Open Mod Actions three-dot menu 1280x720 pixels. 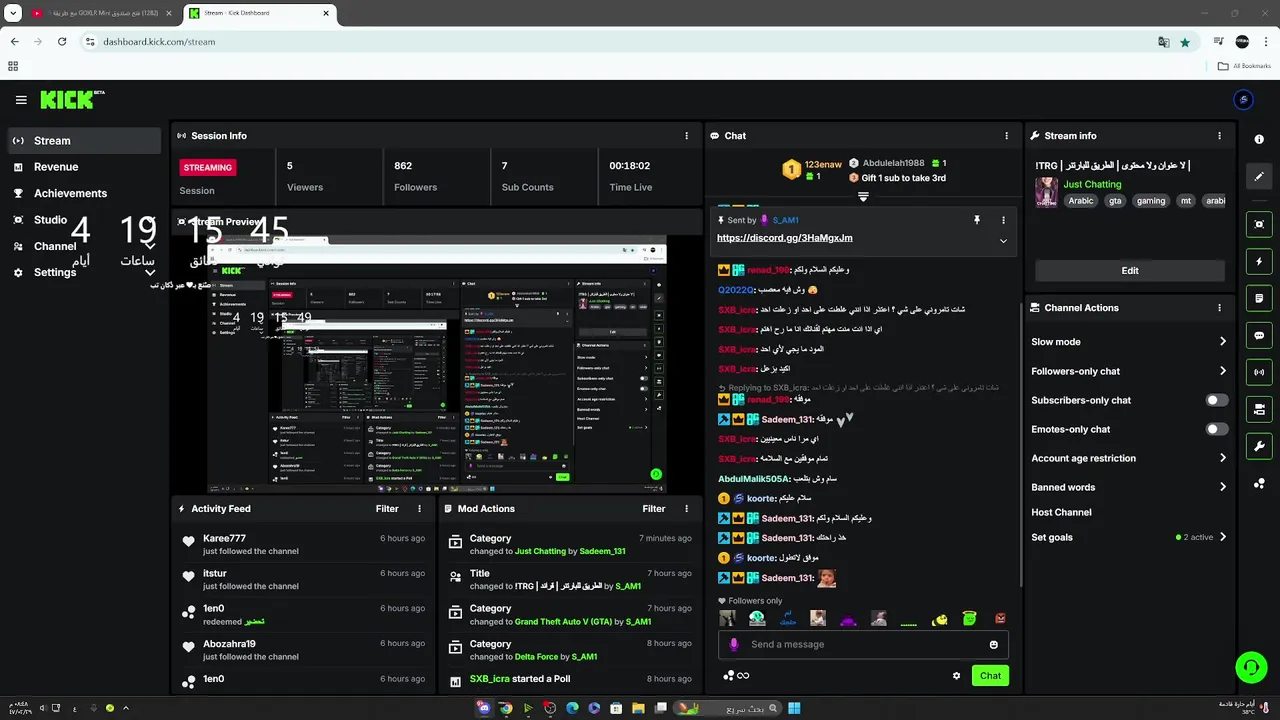[686, 509]
